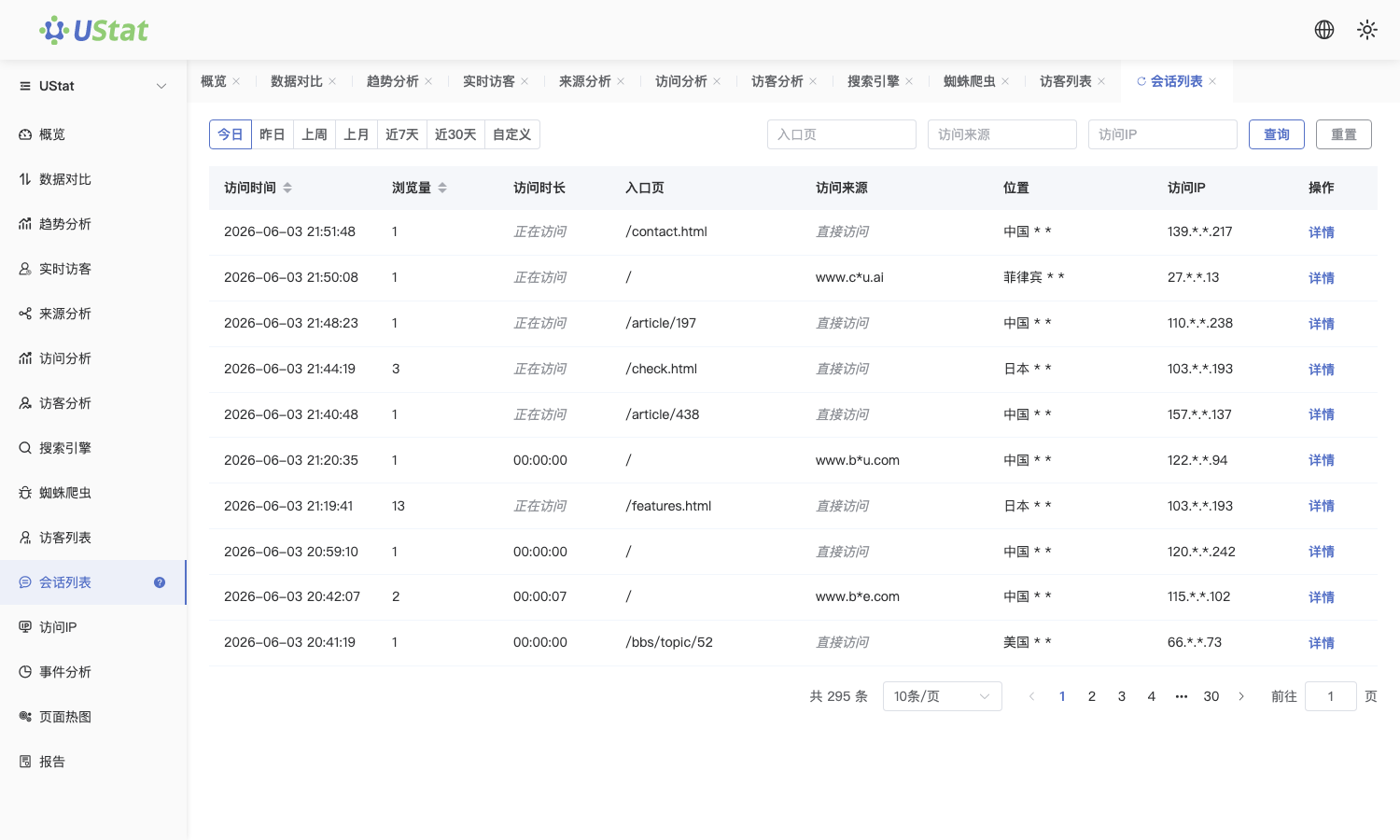1400x840 pixels.
Task: Click entry page /article/438 cell
Action: click(x=663, y=414)
